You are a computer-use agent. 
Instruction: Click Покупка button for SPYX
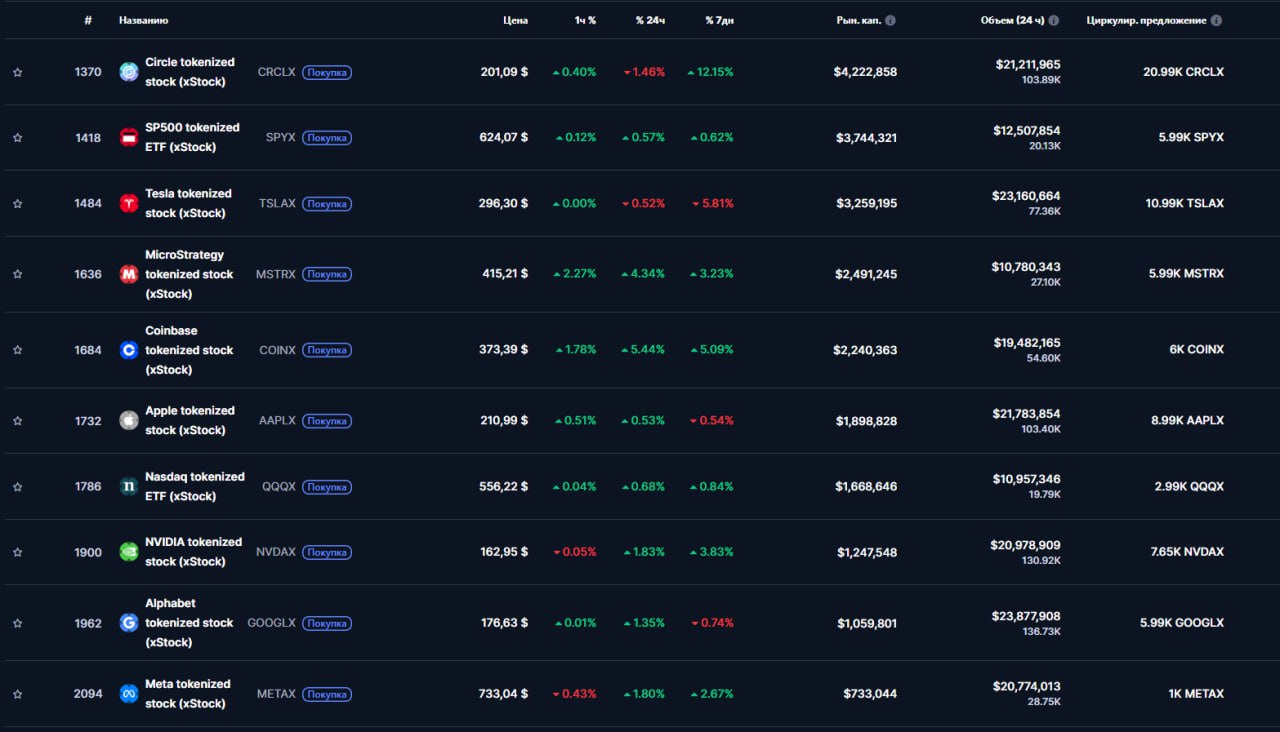point(327,138)
